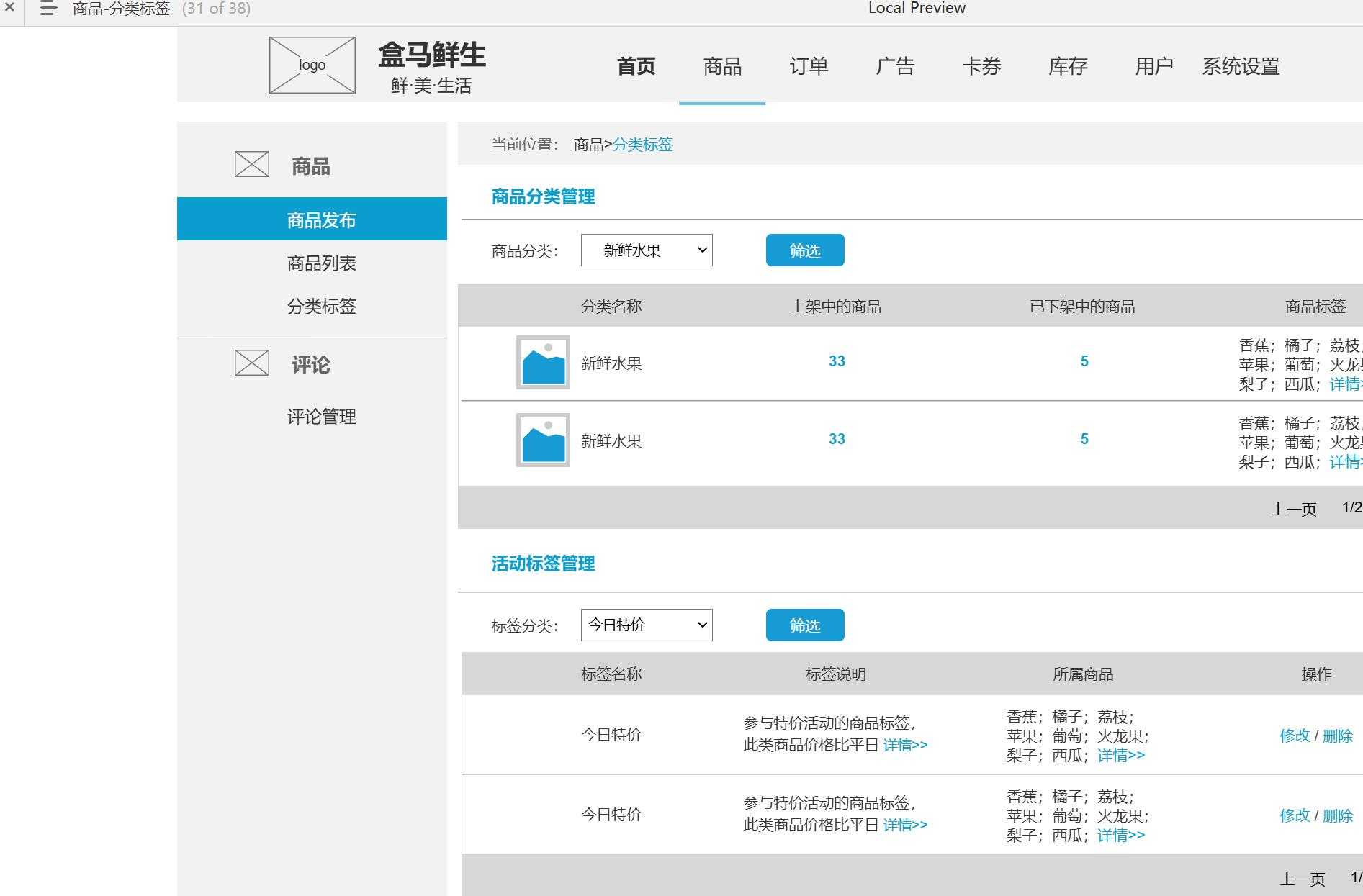Click 删除 link in second 今日特价 row
Image resolution: width=1363 pixels, height=896 pixels.
point(1337,815)
